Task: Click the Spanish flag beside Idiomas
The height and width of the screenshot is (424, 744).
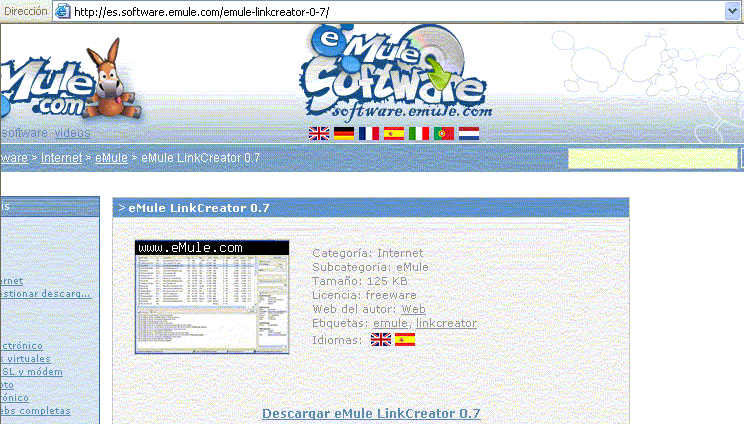Action: click(x=405, y=340)
